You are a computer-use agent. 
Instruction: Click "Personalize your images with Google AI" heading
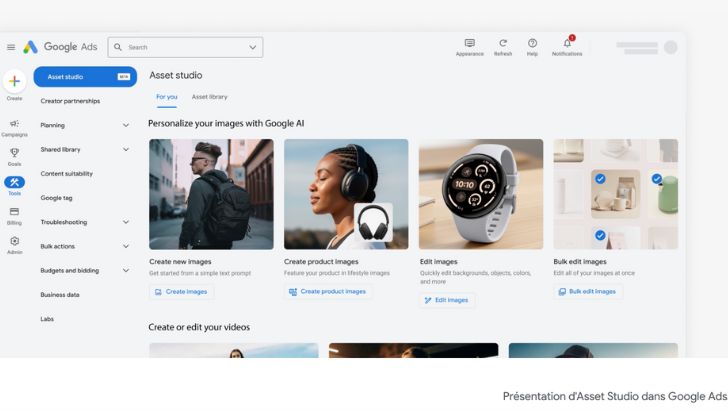click(x=226, y=124)
